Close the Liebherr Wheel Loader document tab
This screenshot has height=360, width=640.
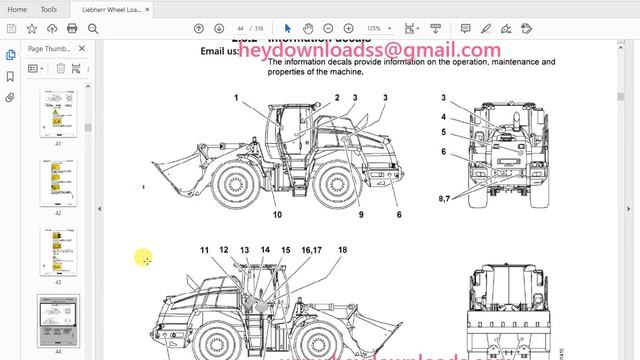[x=147, y=9]
